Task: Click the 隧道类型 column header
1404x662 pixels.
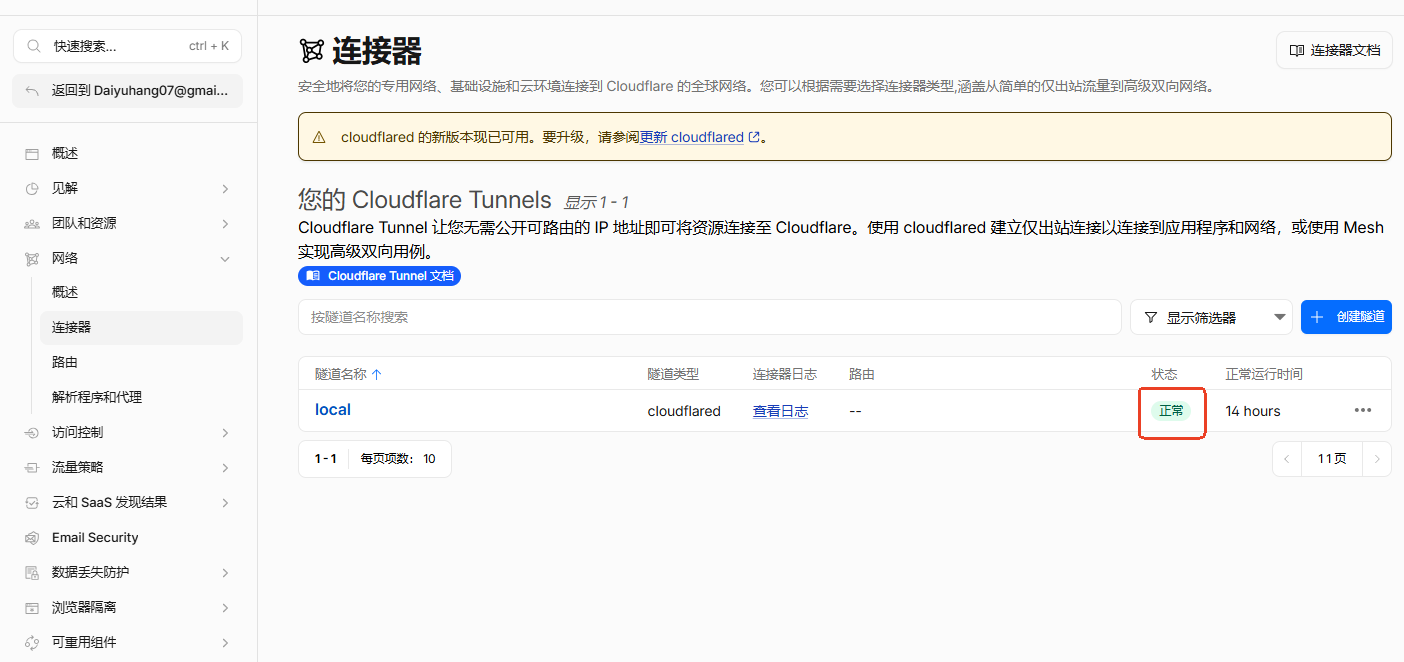Action: 673,374
